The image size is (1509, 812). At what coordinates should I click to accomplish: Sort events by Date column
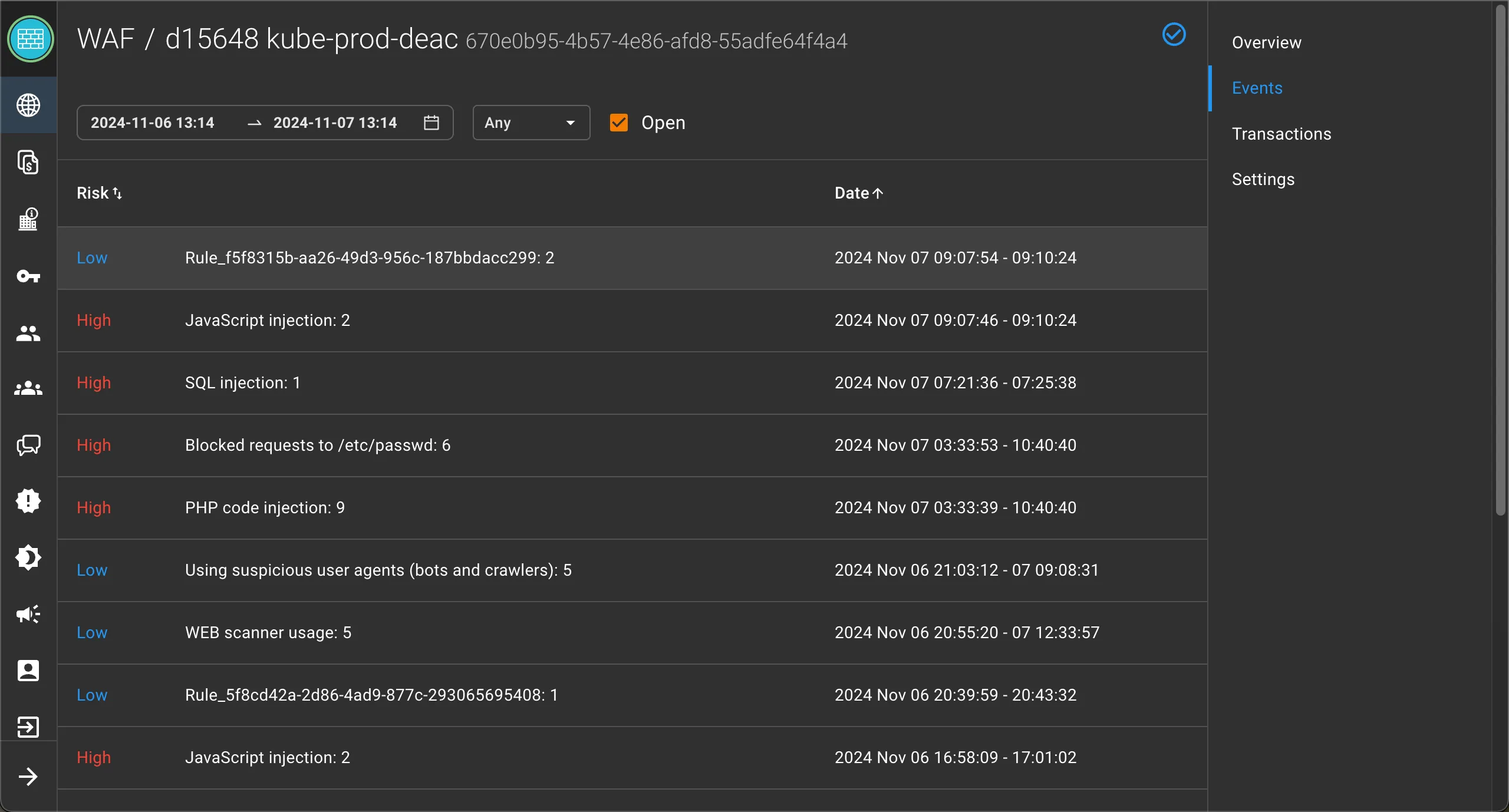(x=858, y=193)
